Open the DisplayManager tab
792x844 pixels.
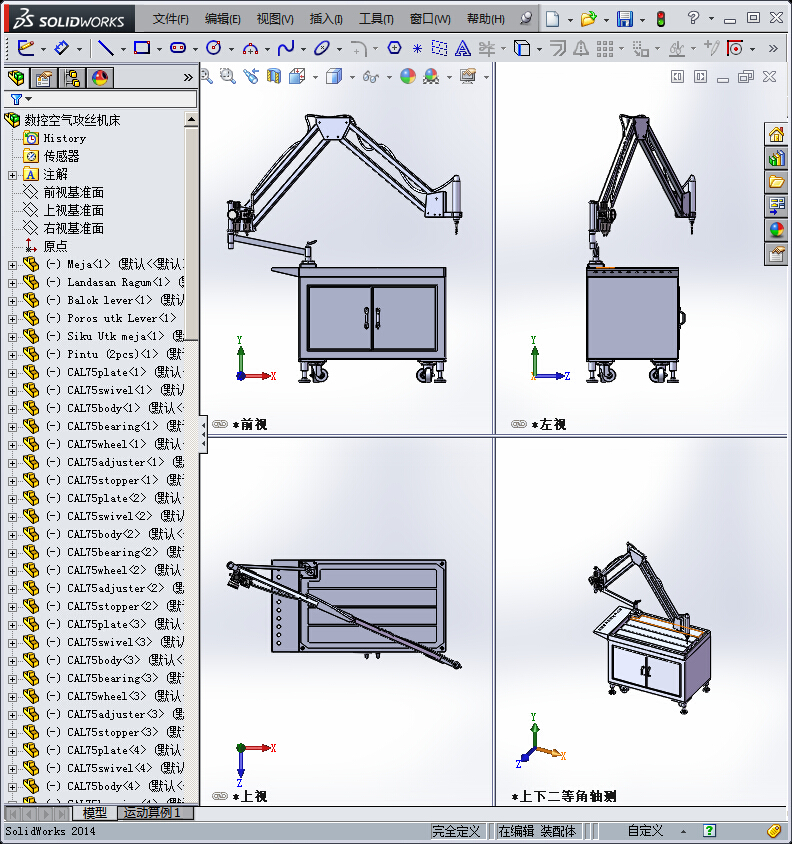pyautogui.click(x=100, y=78)
